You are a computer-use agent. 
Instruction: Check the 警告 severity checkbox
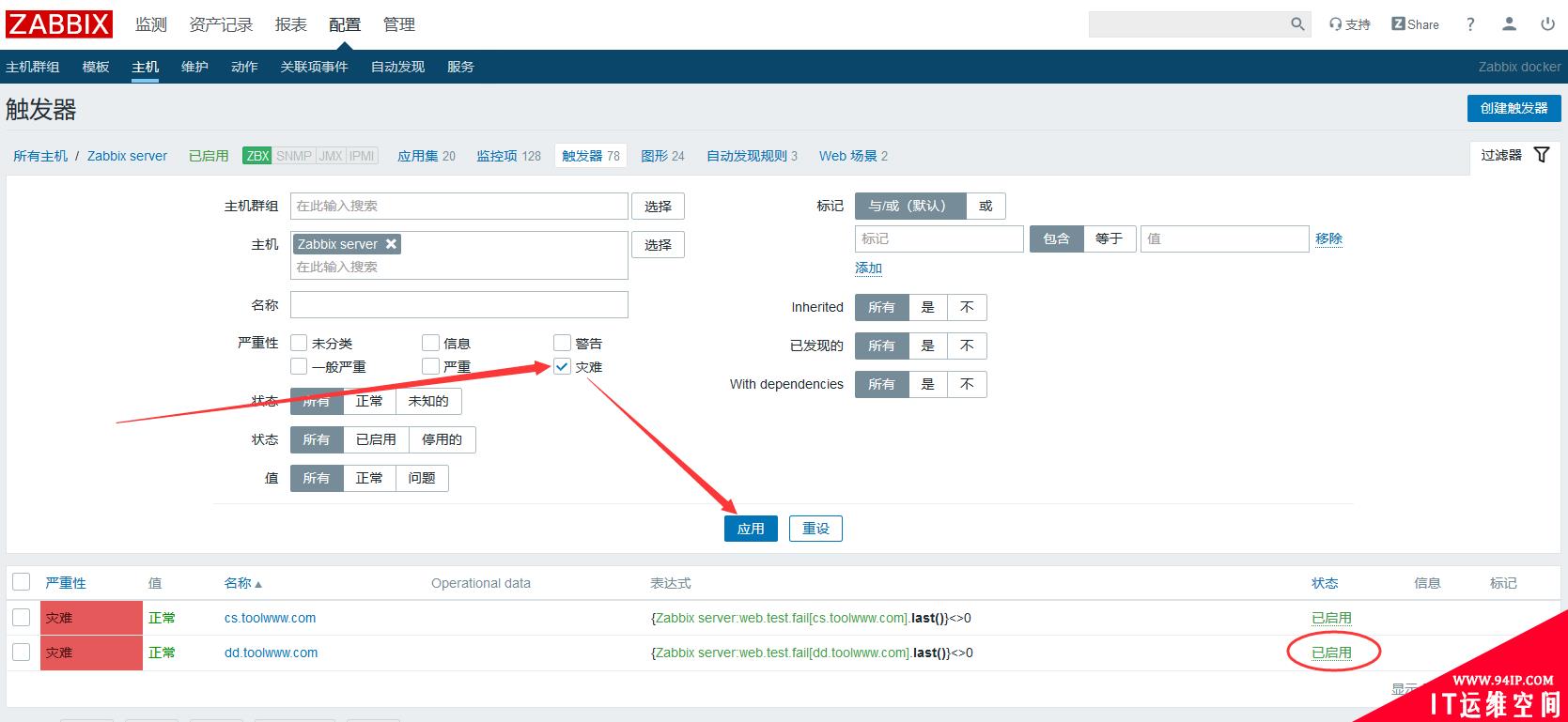562,343
